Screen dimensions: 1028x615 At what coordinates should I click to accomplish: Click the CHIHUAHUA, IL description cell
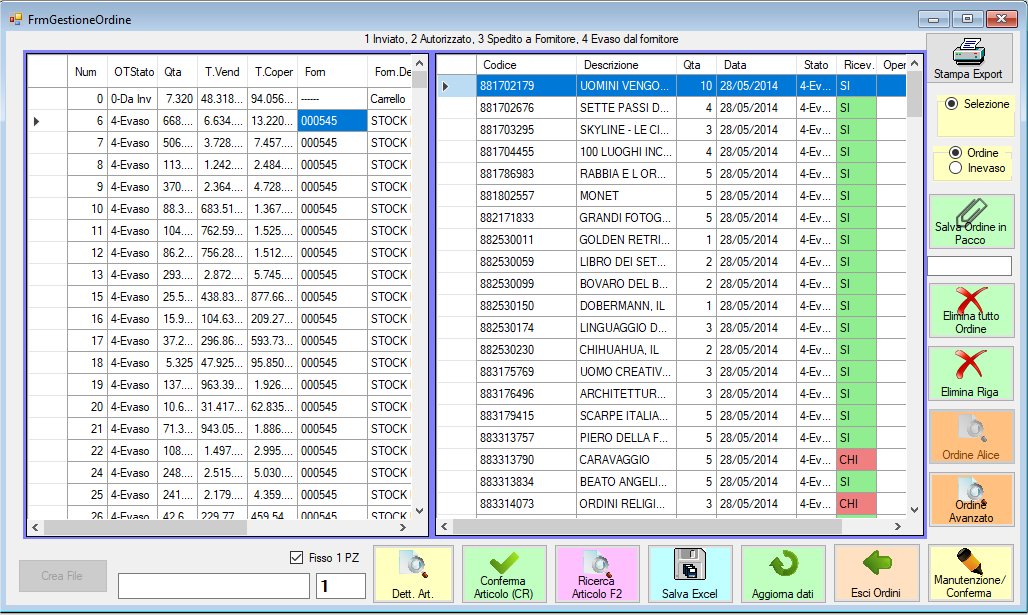pyautogui.click(x=626, y=349)
